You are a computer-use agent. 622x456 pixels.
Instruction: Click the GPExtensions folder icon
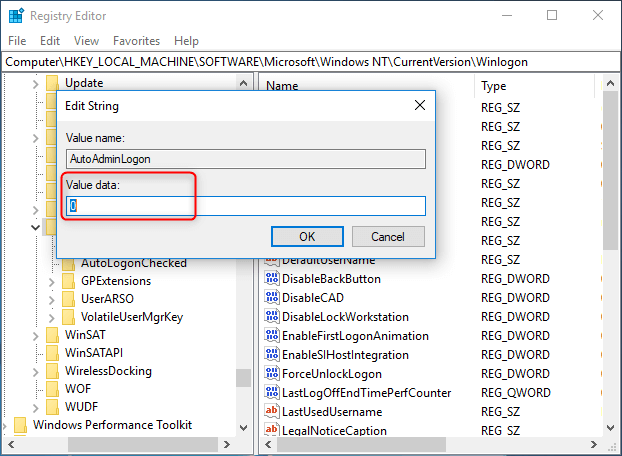(68, 282)
